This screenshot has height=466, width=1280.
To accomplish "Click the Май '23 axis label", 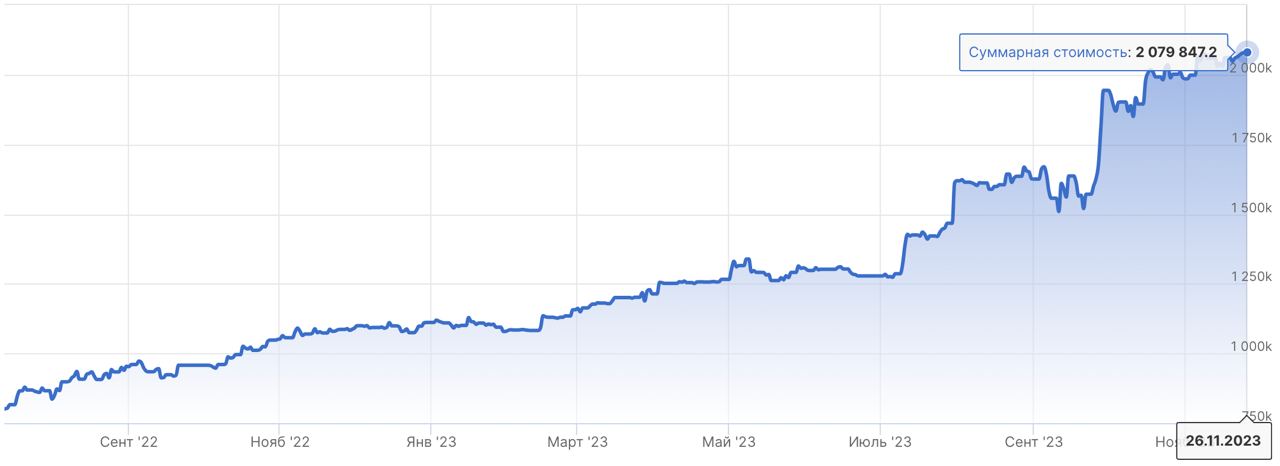I will [x=729, y=441].
